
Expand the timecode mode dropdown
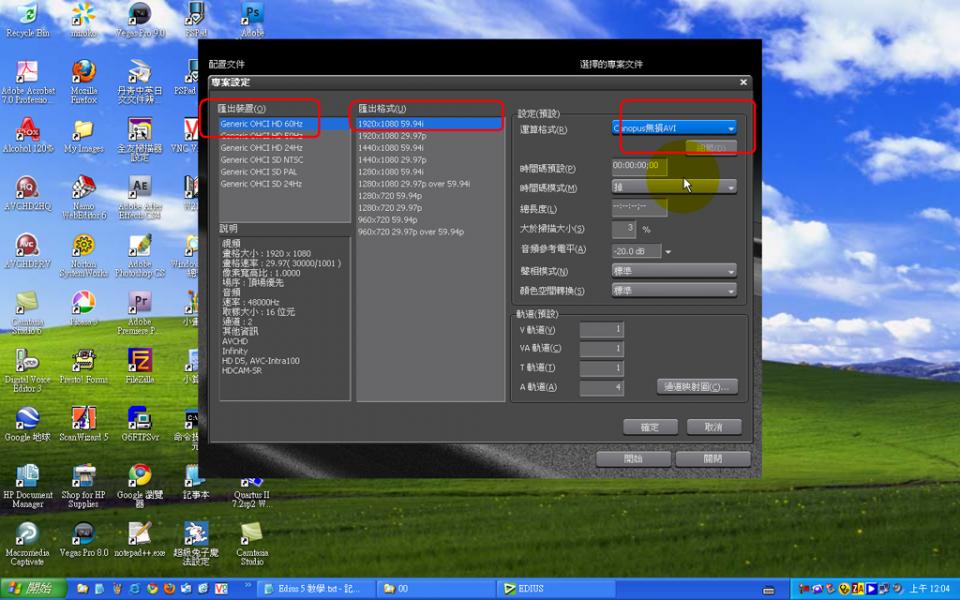coord(674,187)
